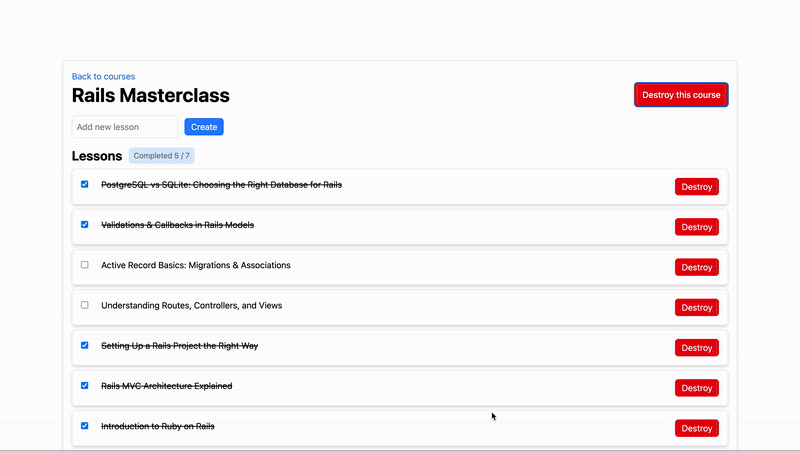
Task: Mark Understanding Routes, Controllers, and Views complete
Action: click(85, 305)
